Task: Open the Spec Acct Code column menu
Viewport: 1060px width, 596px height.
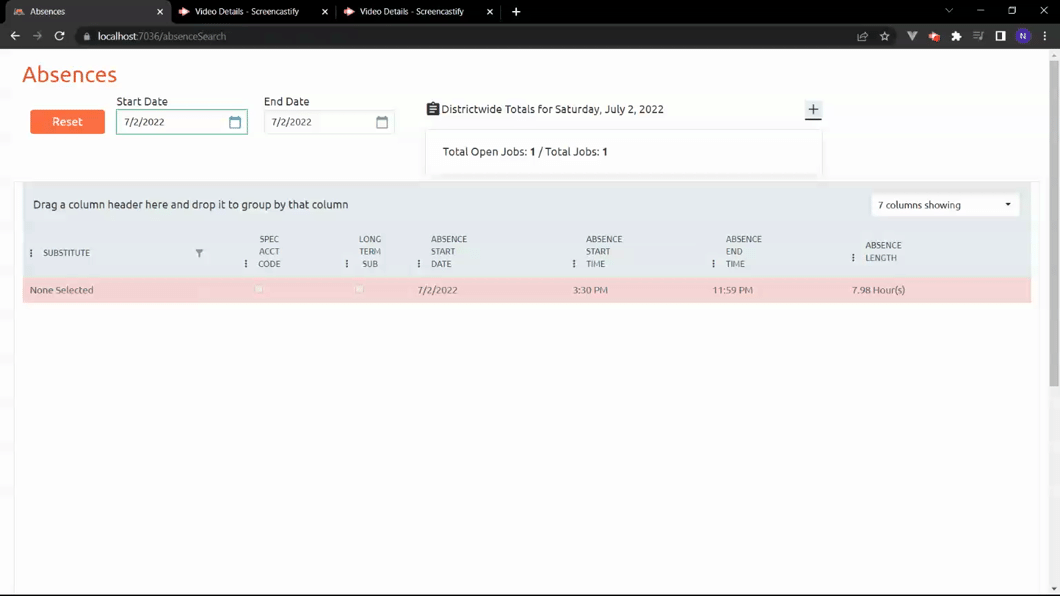Action: pos(246,264)
